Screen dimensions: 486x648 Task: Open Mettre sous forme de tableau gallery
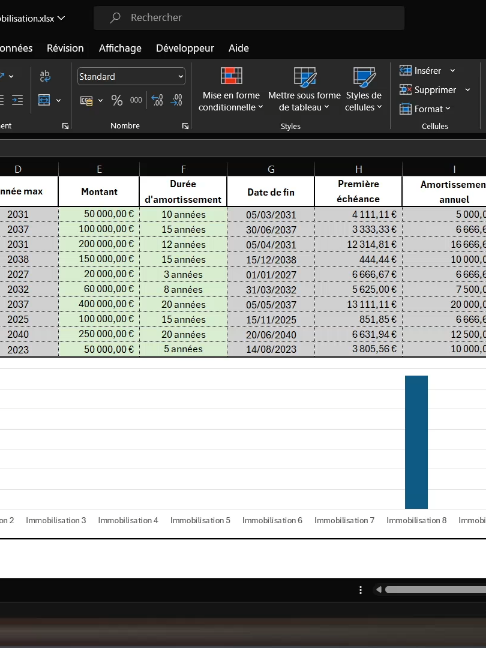pyautogui.click(x=304, y=89)
